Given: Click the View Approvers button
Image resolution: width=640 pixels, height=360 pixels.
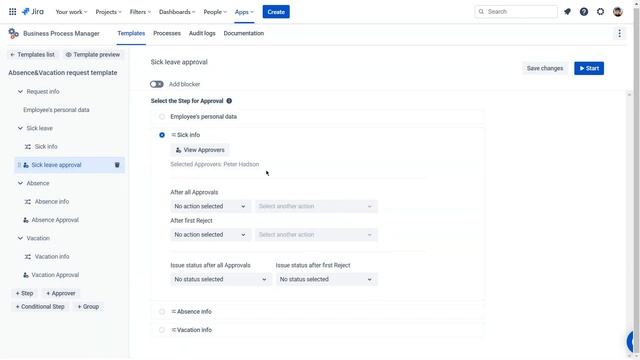Looking at the screenshot, I should [200, 150].
